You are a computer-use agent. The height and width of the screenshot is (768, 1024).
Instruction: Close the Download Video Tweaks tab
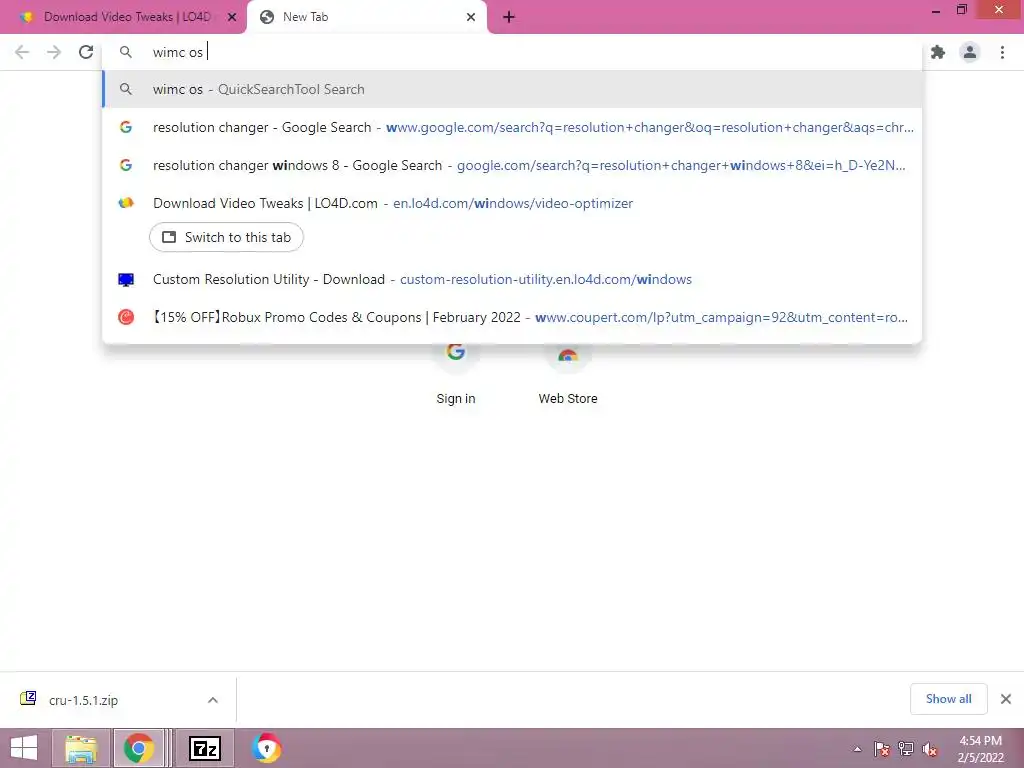point(232,18)
